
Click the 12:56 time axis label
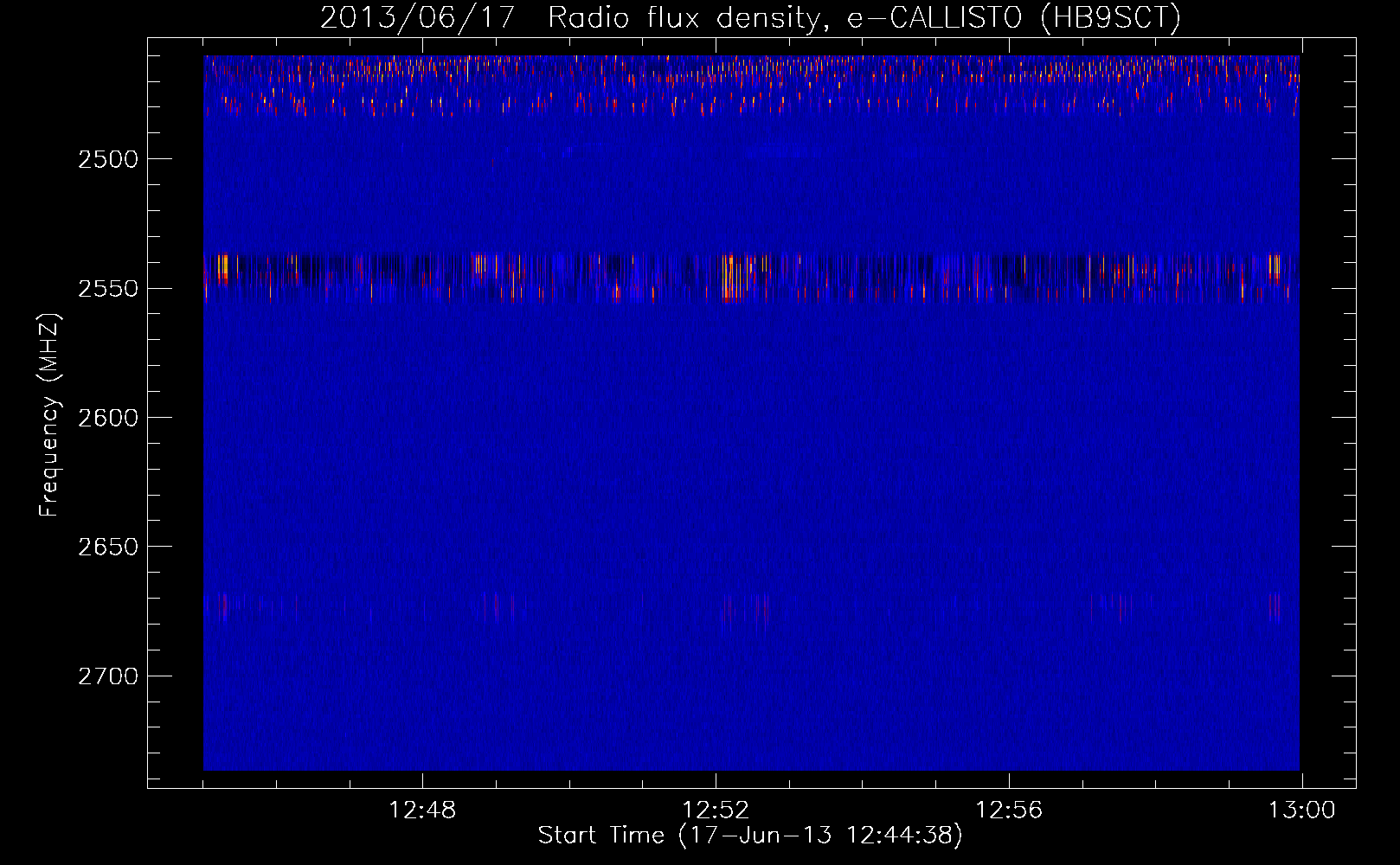(x=1009, y=811)
